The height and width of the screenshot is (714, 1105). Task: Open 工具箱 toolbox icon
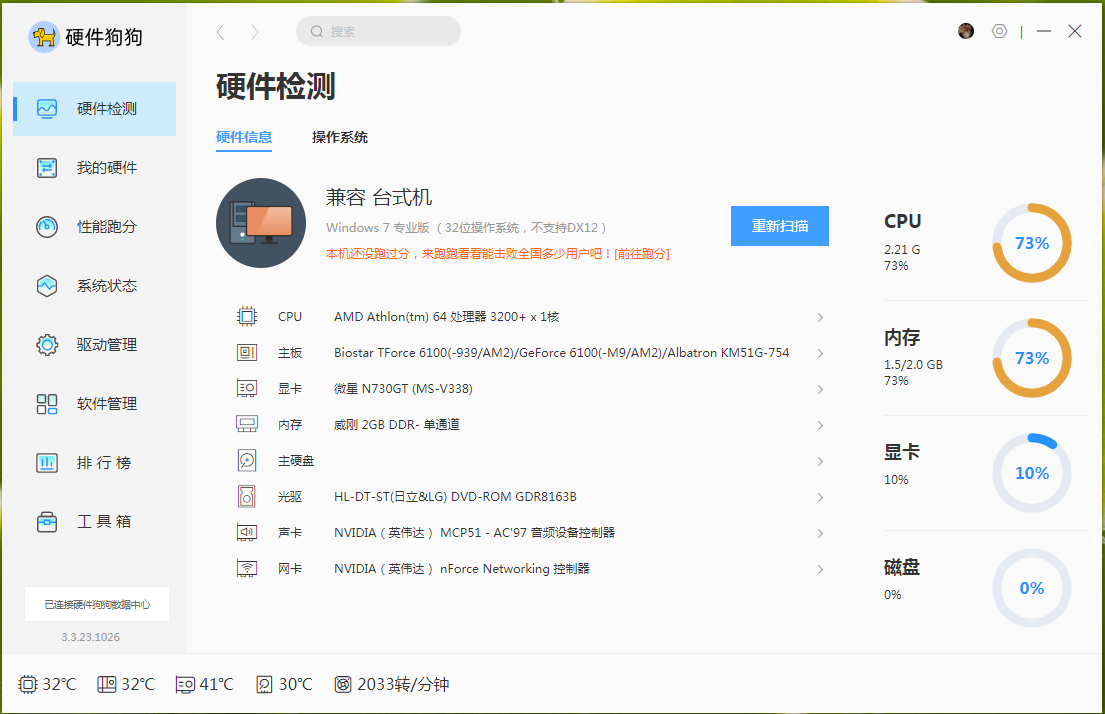[47, 522]
